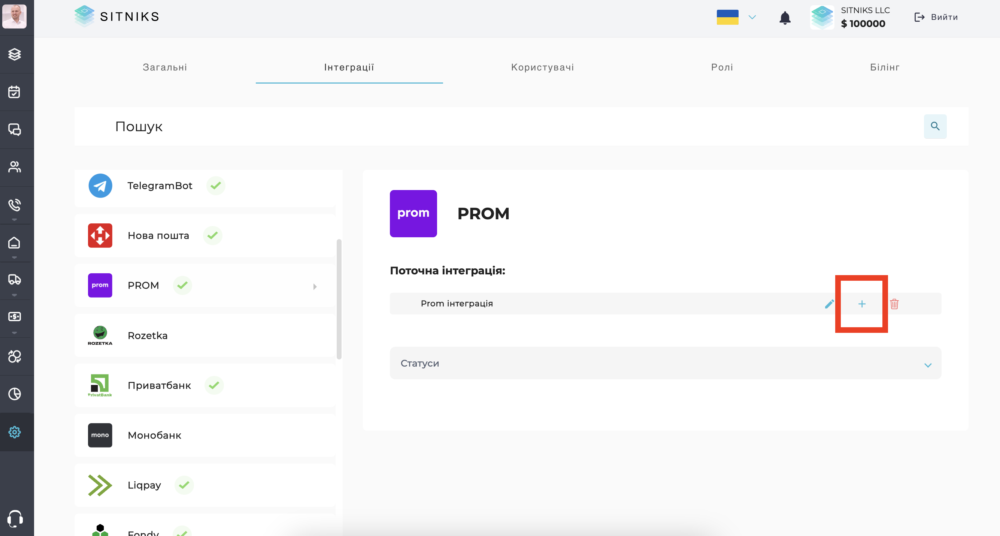
Task: Select Монобанк integration
Action: [x=205, y=435]
